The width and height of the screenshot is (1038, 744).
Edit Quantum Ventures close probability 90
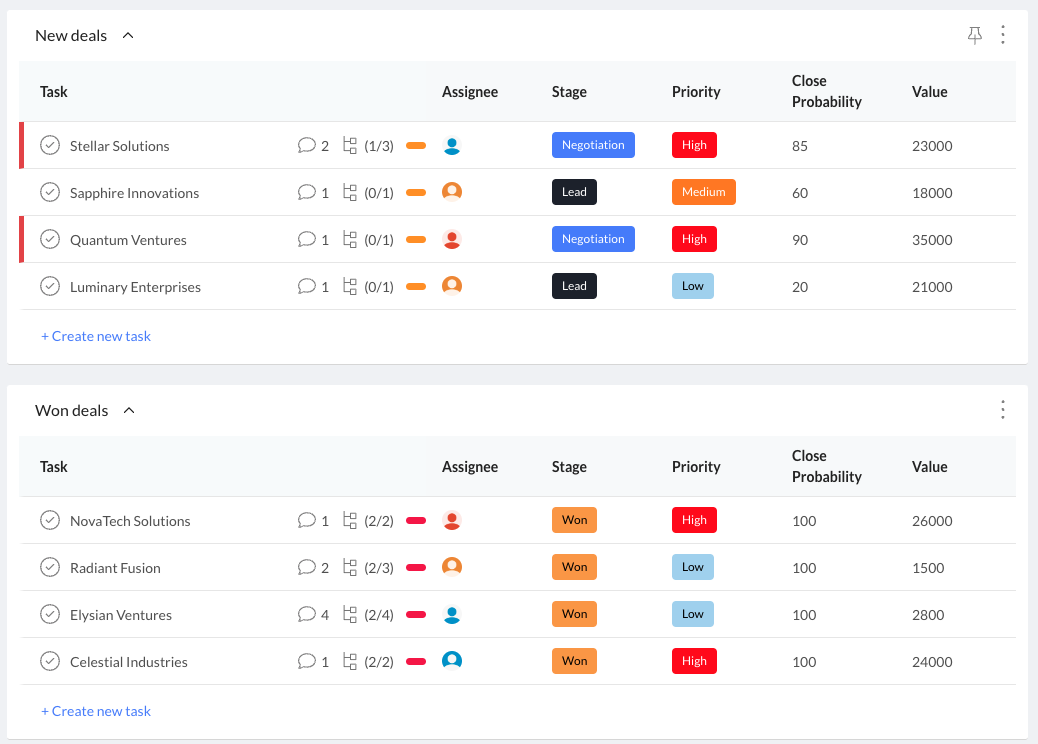(x=800, y=240)
